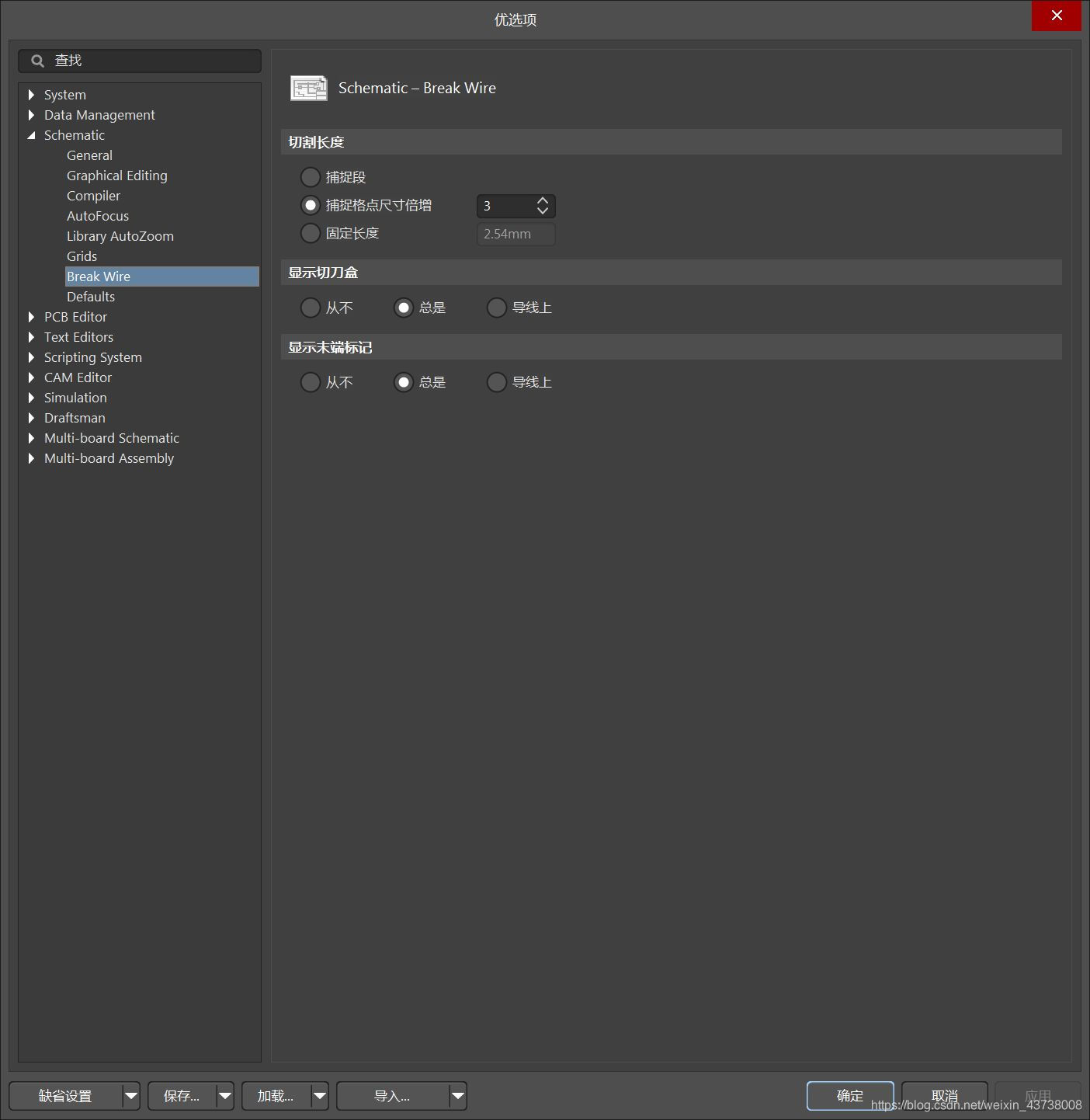The height and width of the screenshot is (1120, 1090).
Task: Click the 缺省设置 button
Action: tap(66, 1096)
